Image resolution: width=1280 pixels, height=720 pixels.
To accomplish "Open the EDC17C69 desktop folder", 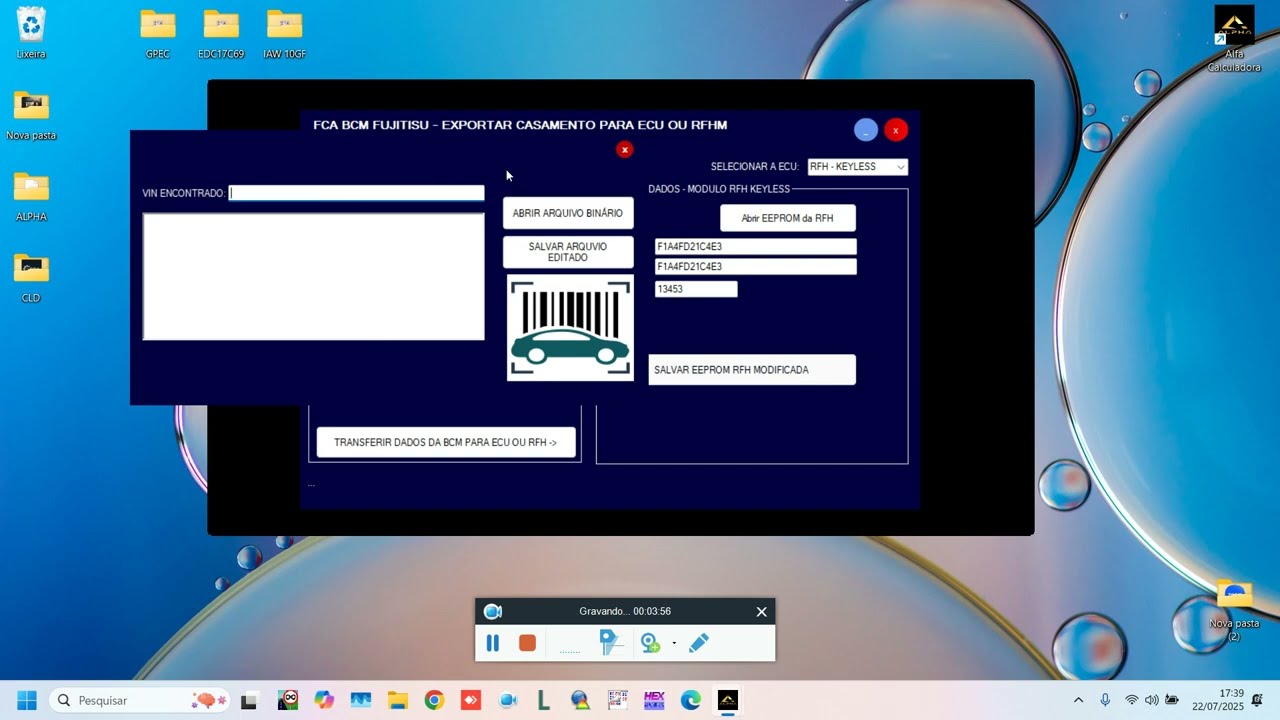I will click(221, 32).
